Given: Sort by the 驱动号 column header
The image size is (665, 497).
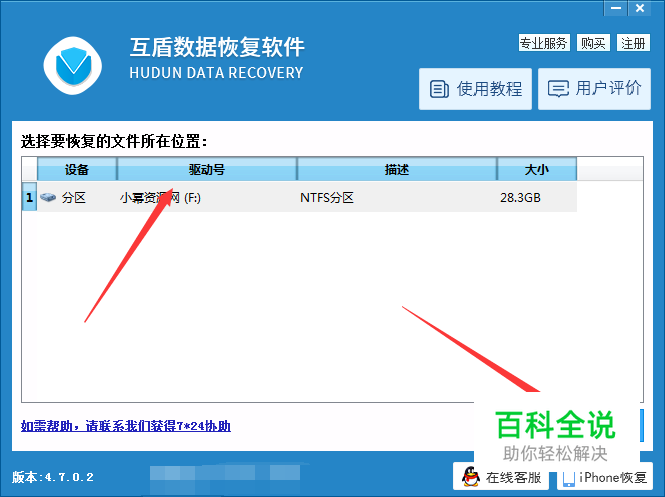Looking at the screenshot, I should (x=207, y=169).
